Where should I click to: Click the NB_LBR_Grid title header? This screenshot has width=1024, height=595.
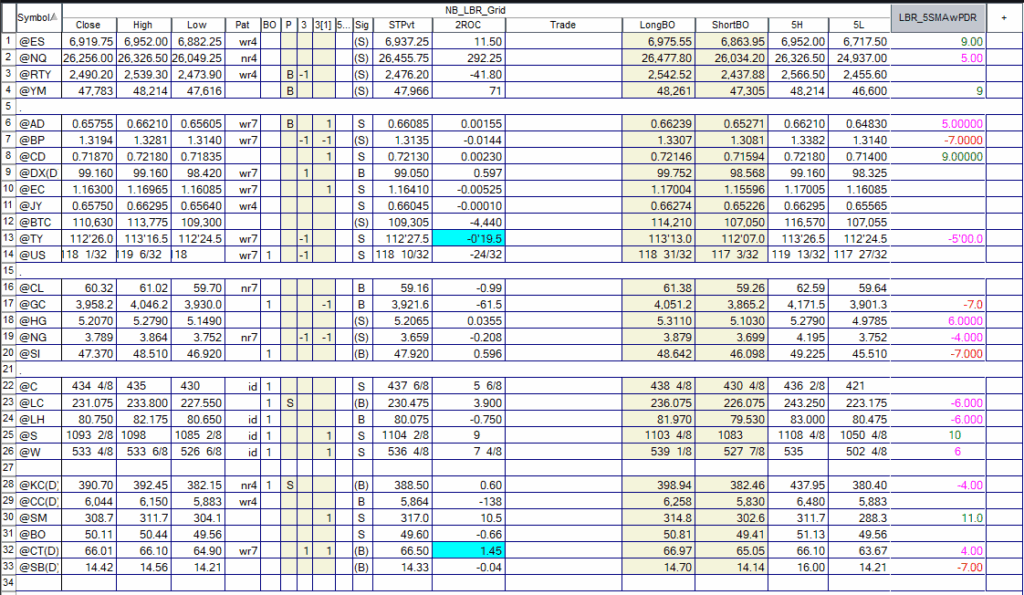coord(475,10)
